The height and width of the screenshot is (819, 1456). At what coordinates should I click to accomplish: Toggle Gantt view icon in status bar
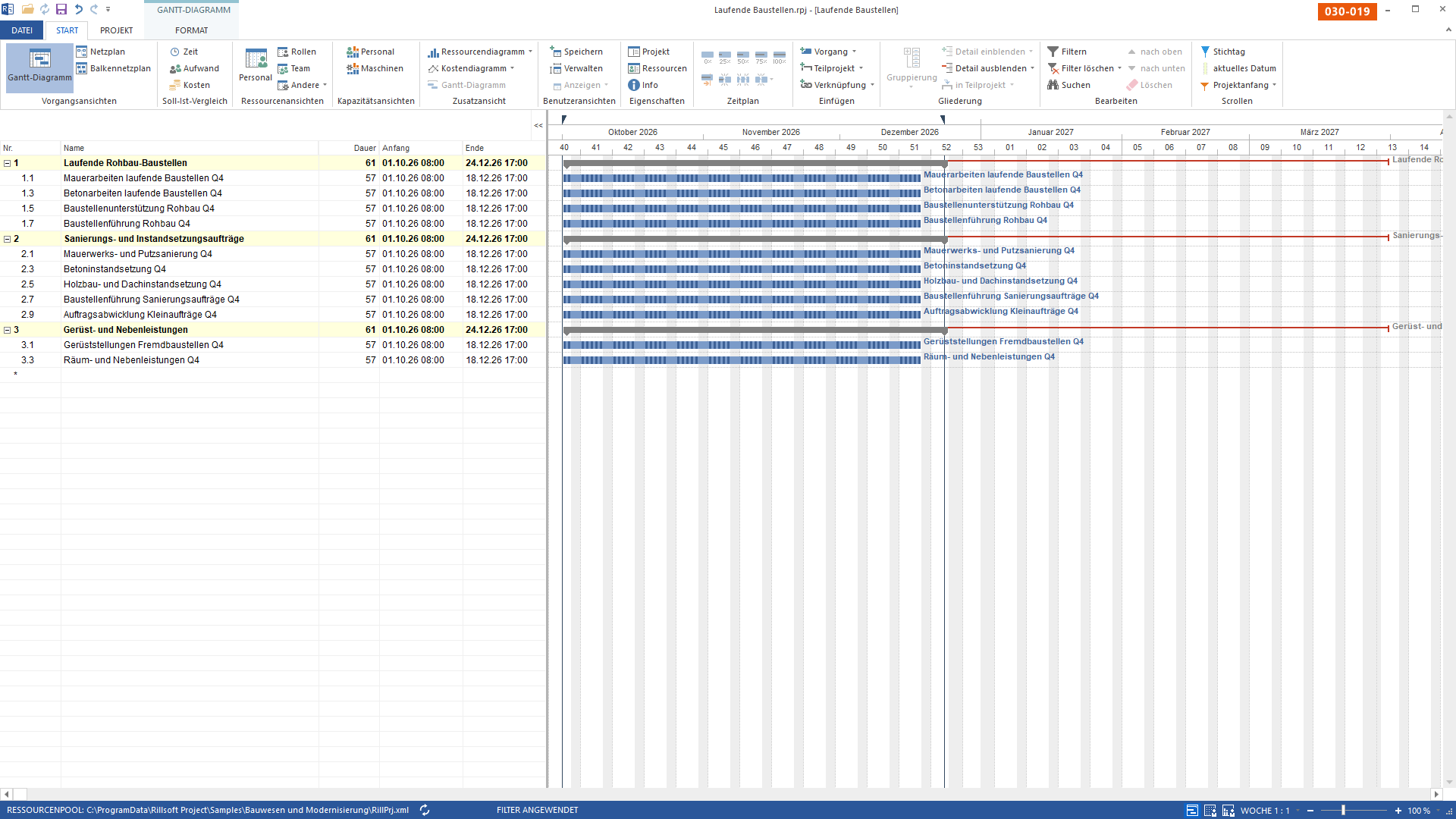tap(1192, 811)
